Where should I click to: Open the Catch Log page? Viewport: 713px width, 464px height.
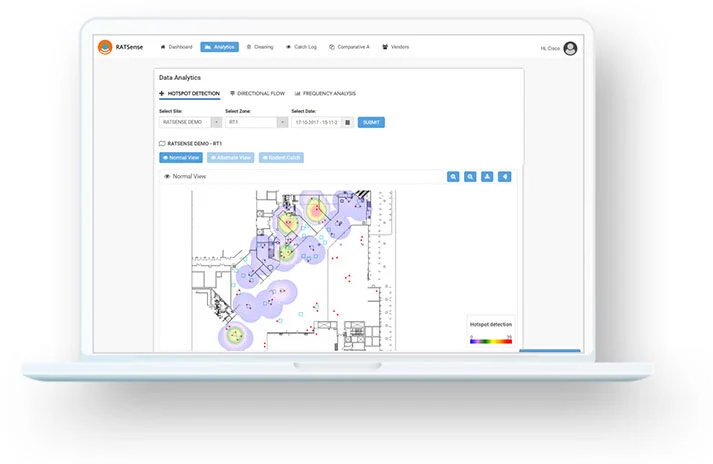(x=302, y=47)
